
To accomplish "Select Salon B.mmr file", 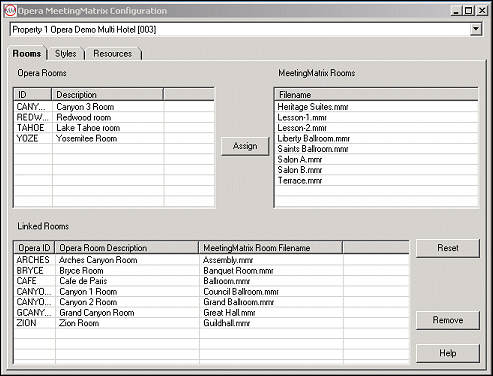I will 376,170.
